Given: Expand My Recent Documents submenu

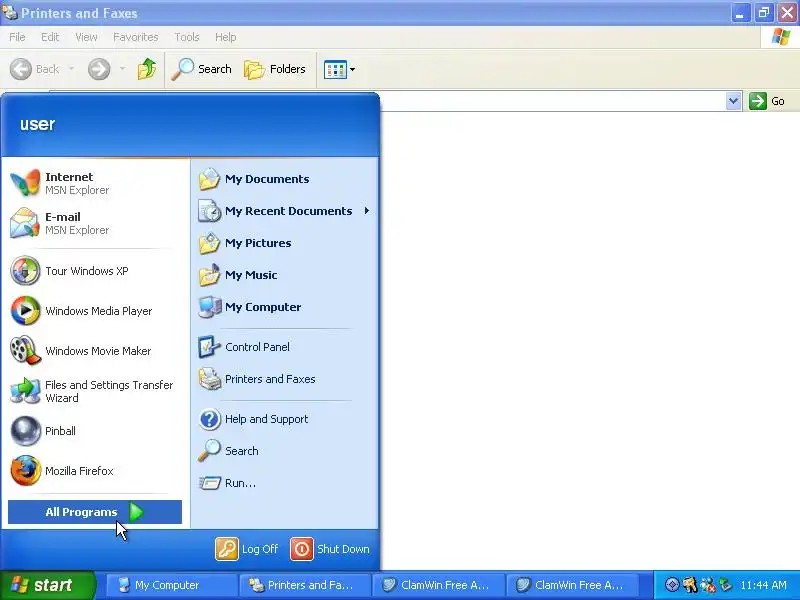Looking at the screenshot, I should click(x=285, y=211).
